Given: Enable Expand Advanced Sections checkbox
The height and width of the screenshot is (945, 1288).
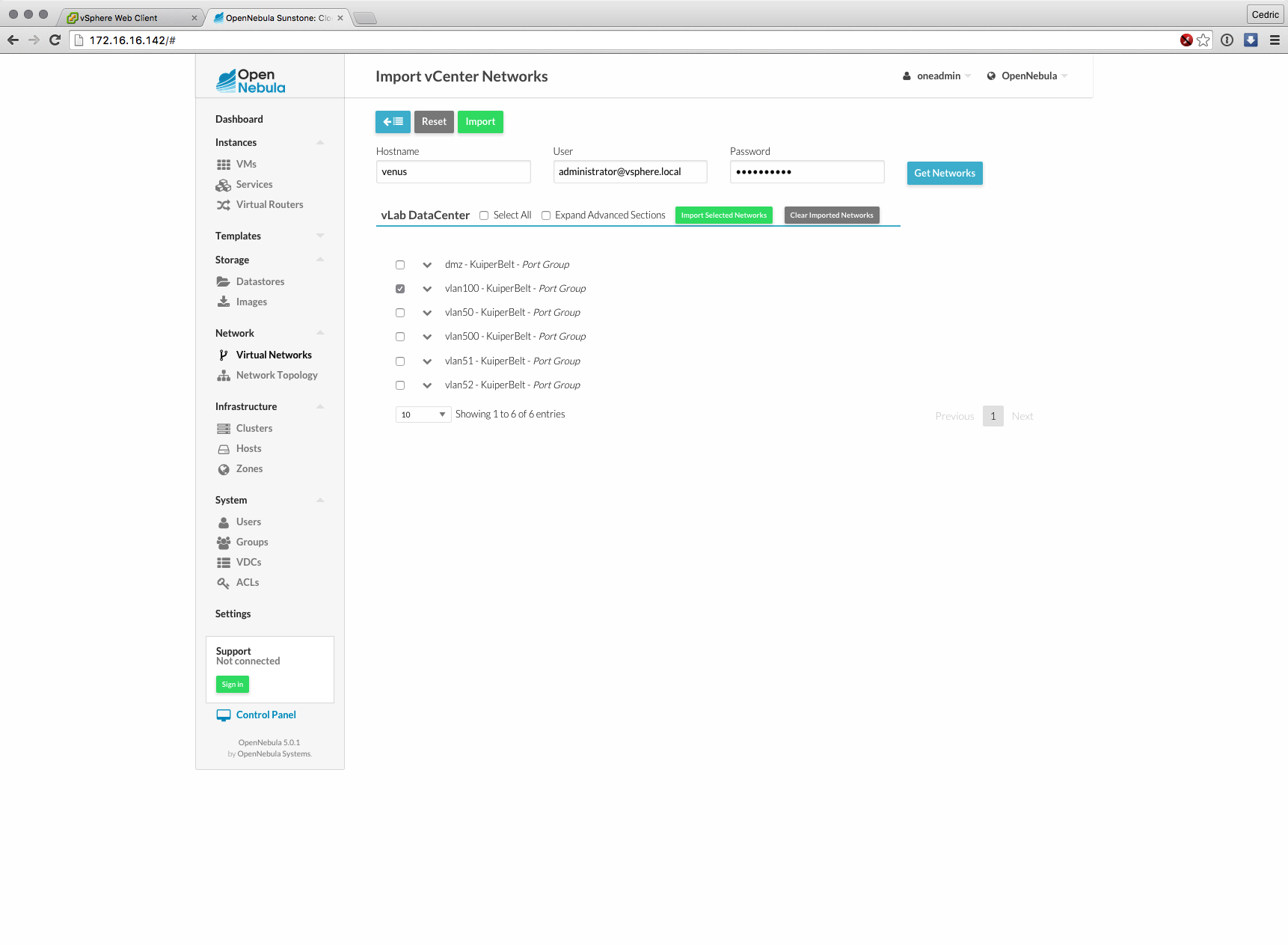Looking at the screenshot, I should click(546, 215).
